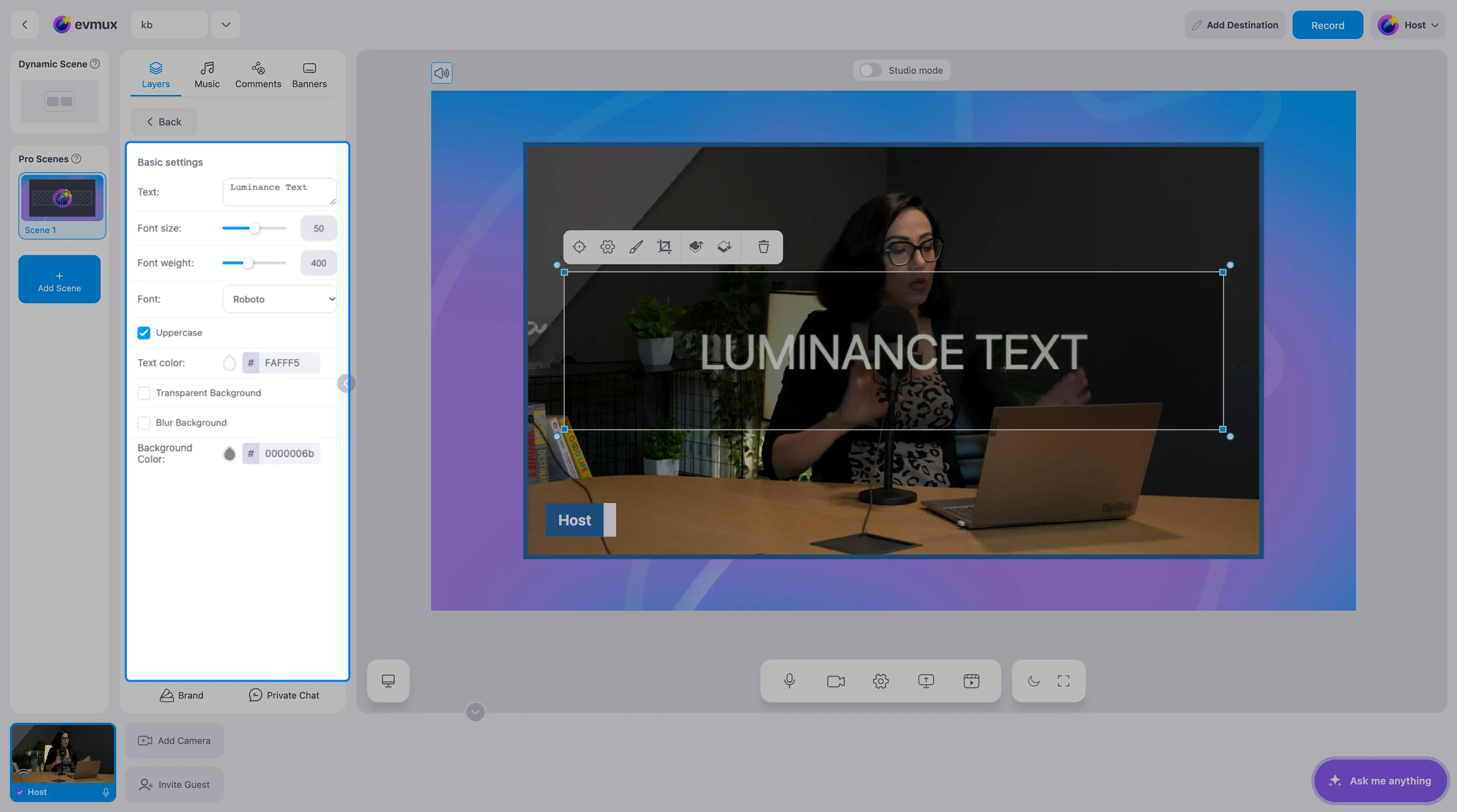Click the monitor display button below canvas
Screen dimensions: 1457x812
388,681
